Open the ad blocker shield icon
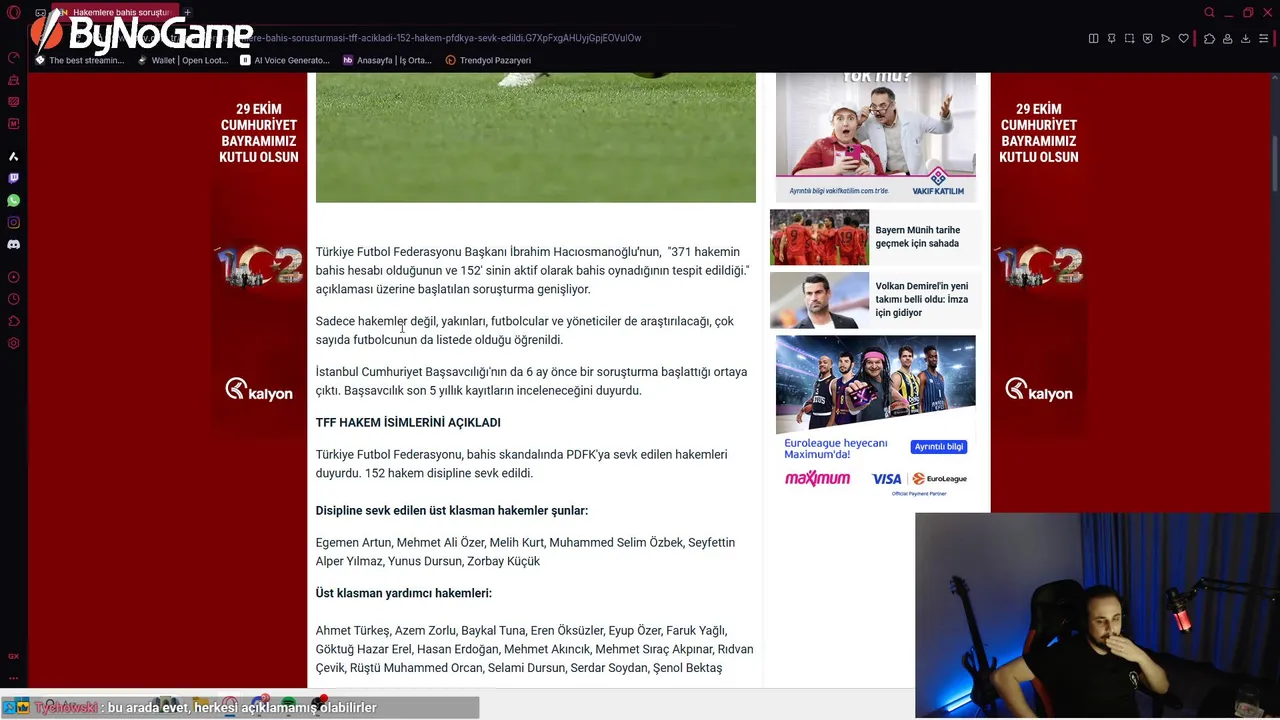Viewport: 1280px width, 720px height. point(1147,38)
